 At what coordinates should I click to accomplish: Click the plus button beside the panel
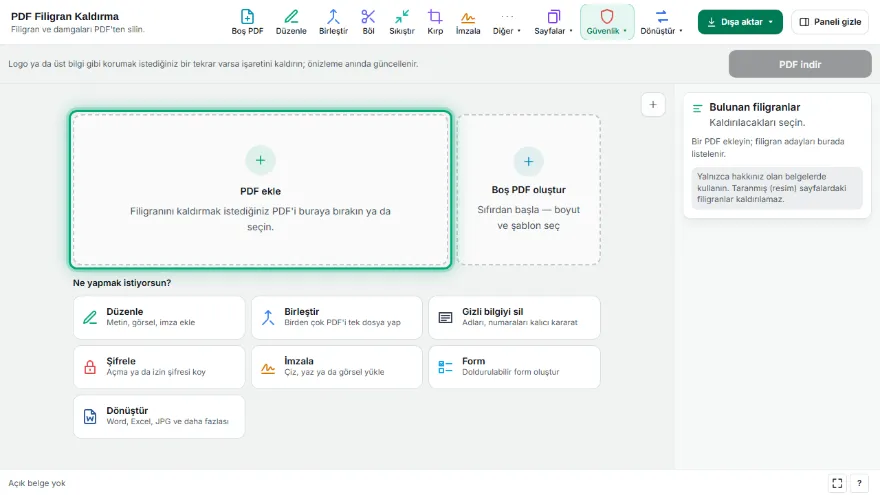[653, 104]
